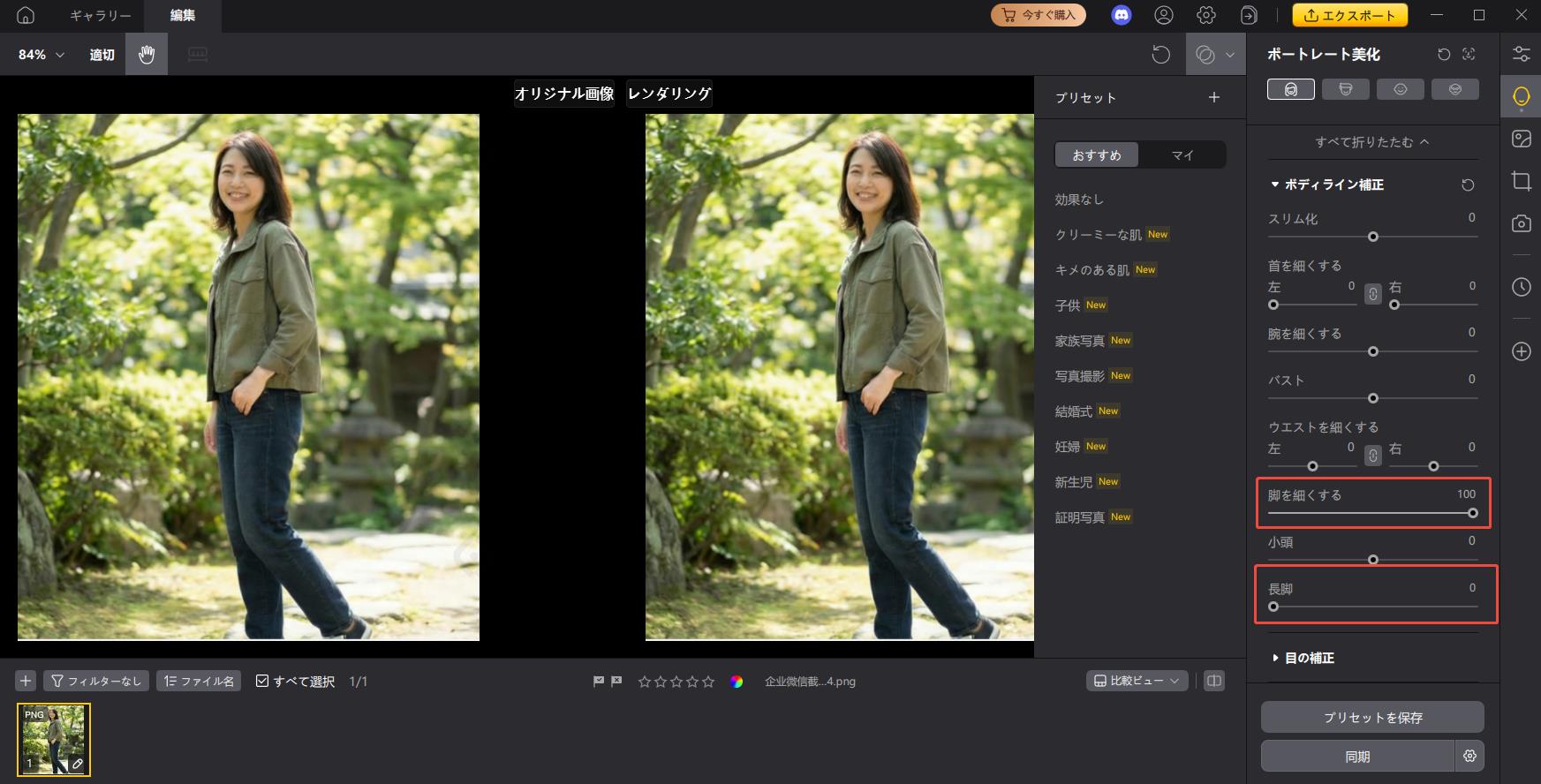The image size is (1541, 784).
Task: Toggle waist left-right link lock
Action: pyautogui.click(x=1372, y=456)
